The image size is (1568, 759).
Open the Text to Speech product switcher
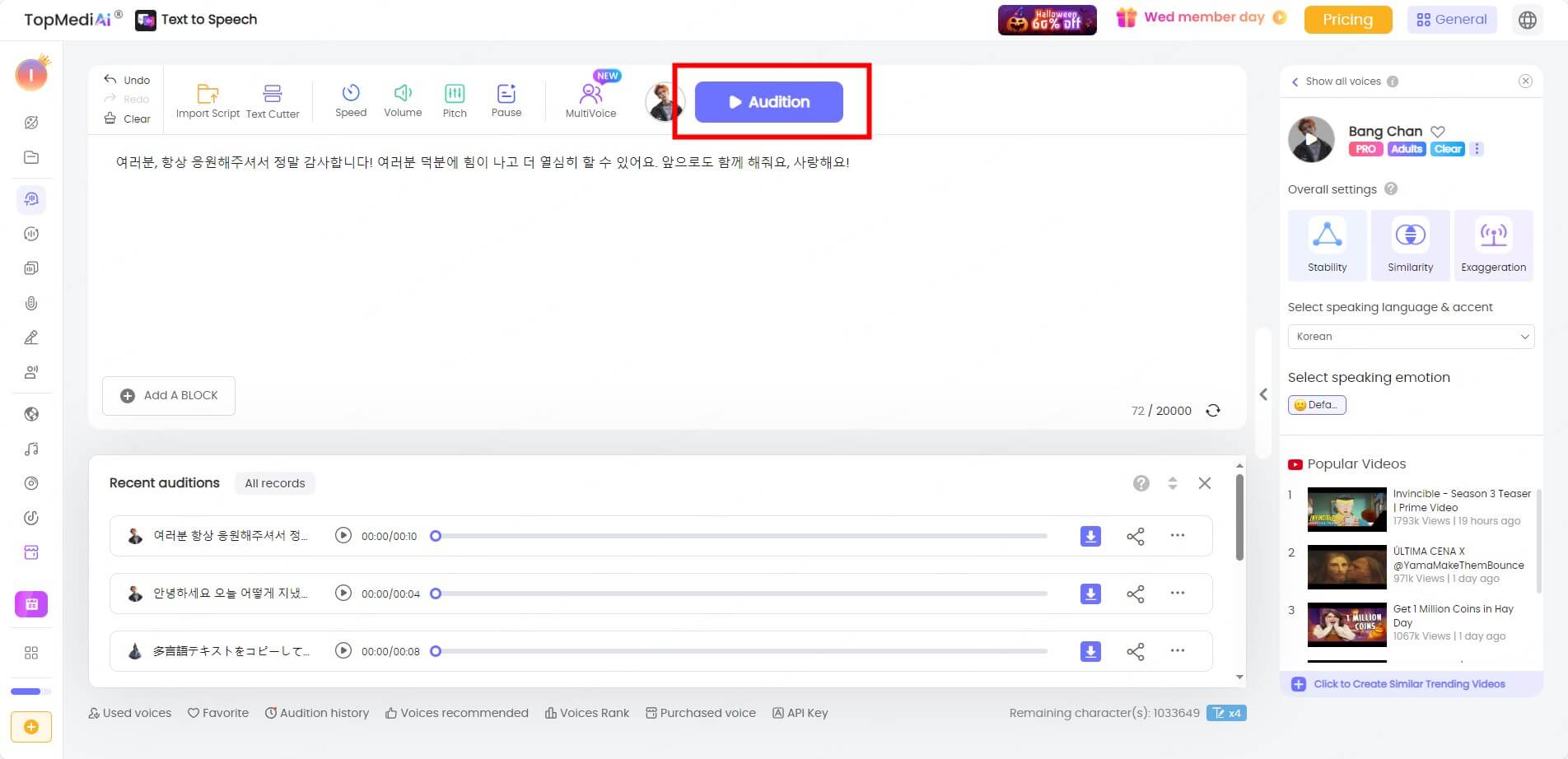[196, 20]
